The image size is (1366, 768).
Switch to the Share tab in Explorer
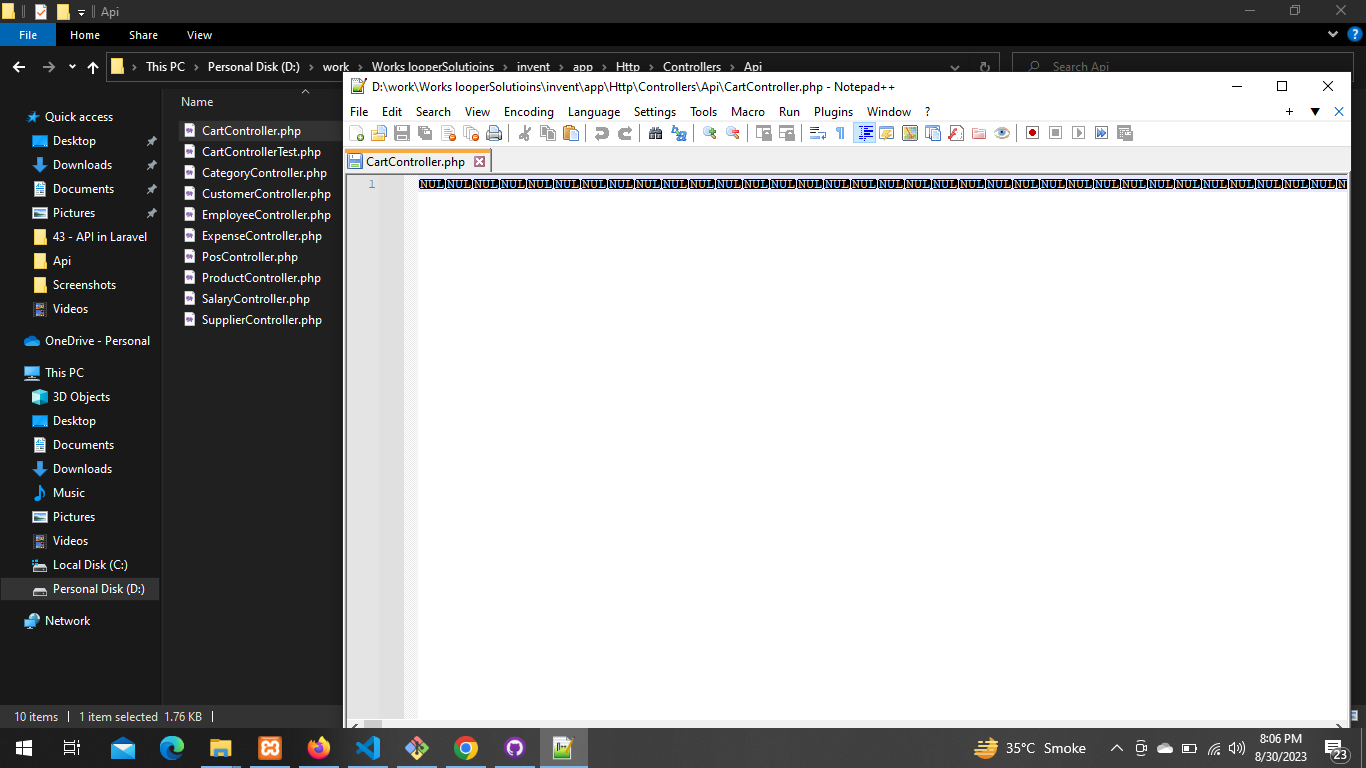(143, 34)
